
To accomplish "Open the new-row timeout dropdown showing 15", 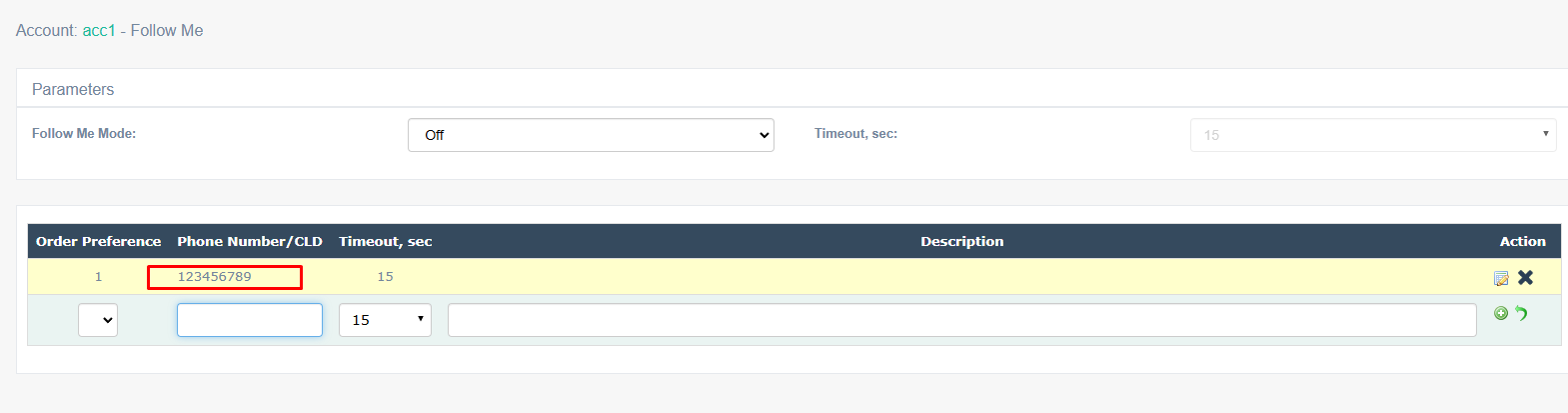I will 385,320.
